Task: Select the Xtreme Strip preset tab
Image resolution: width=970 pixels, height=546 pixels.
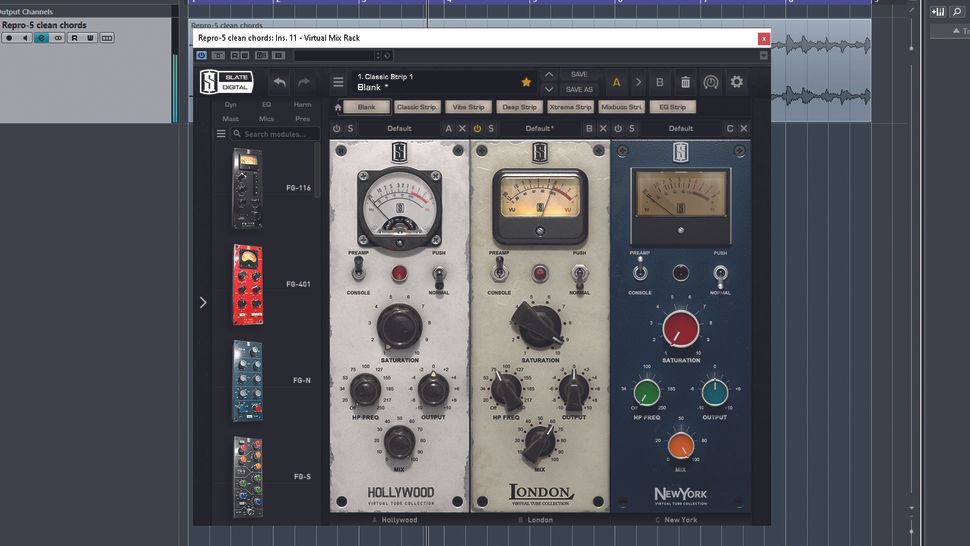Action: [570, 107]
